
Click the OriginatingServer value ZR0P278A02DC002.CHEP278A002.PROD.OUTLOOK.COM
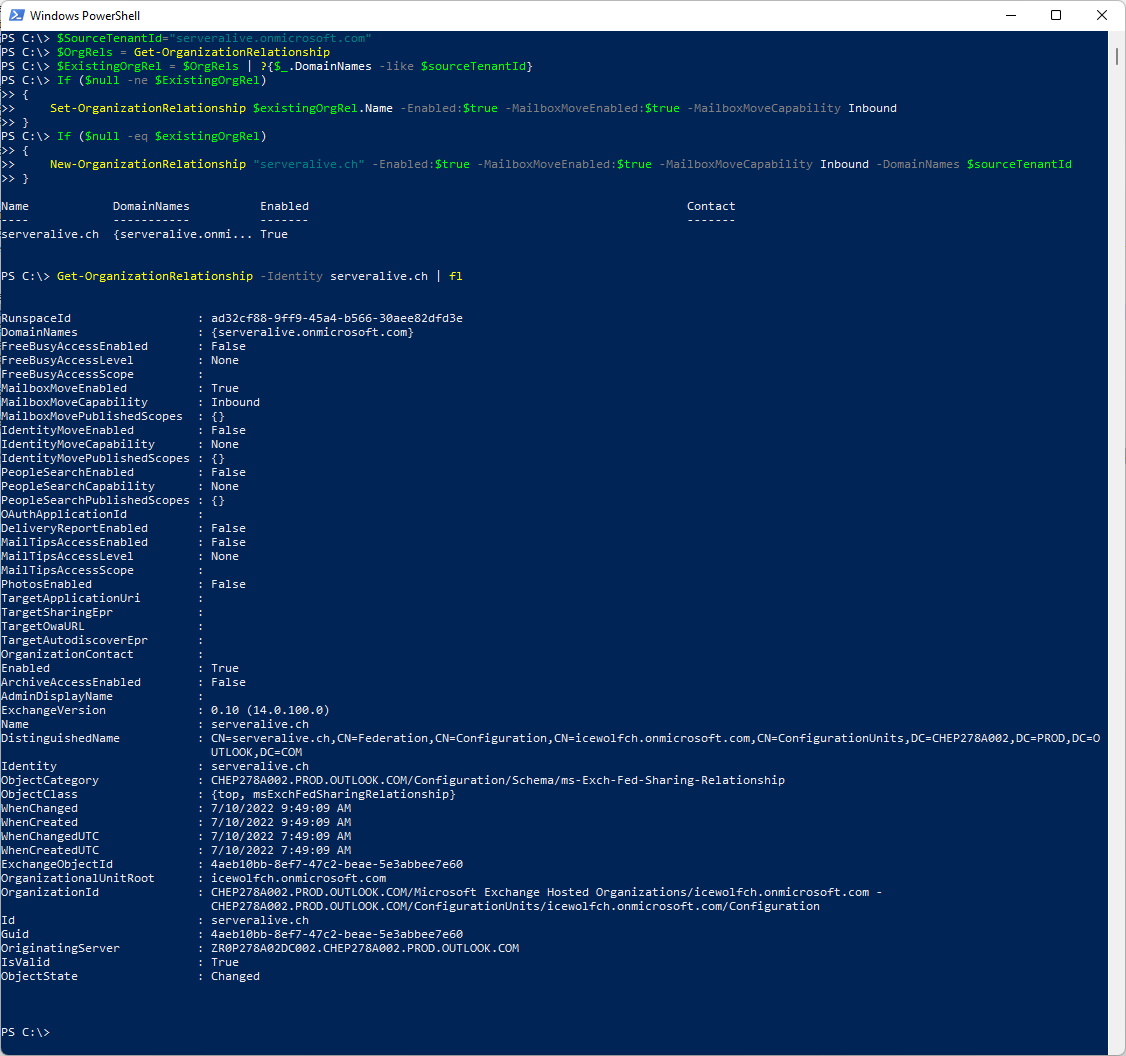coord(365,948)
